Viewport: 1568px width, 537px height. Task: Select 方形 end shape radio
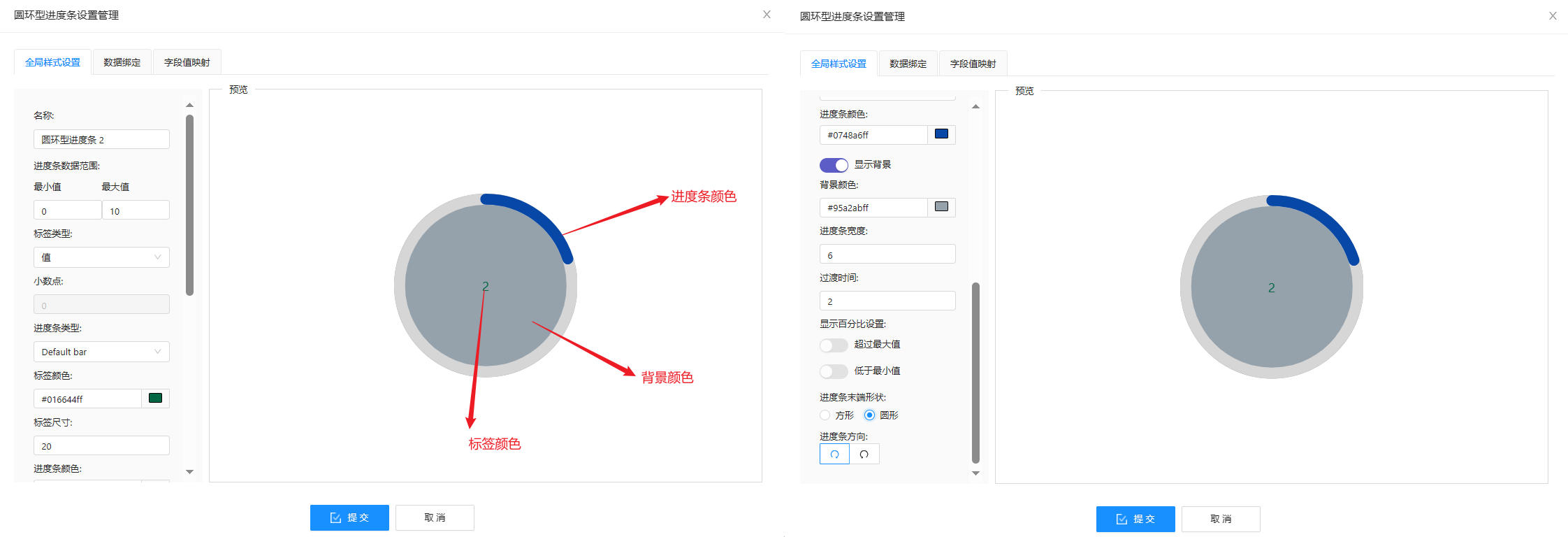[825, 415]
